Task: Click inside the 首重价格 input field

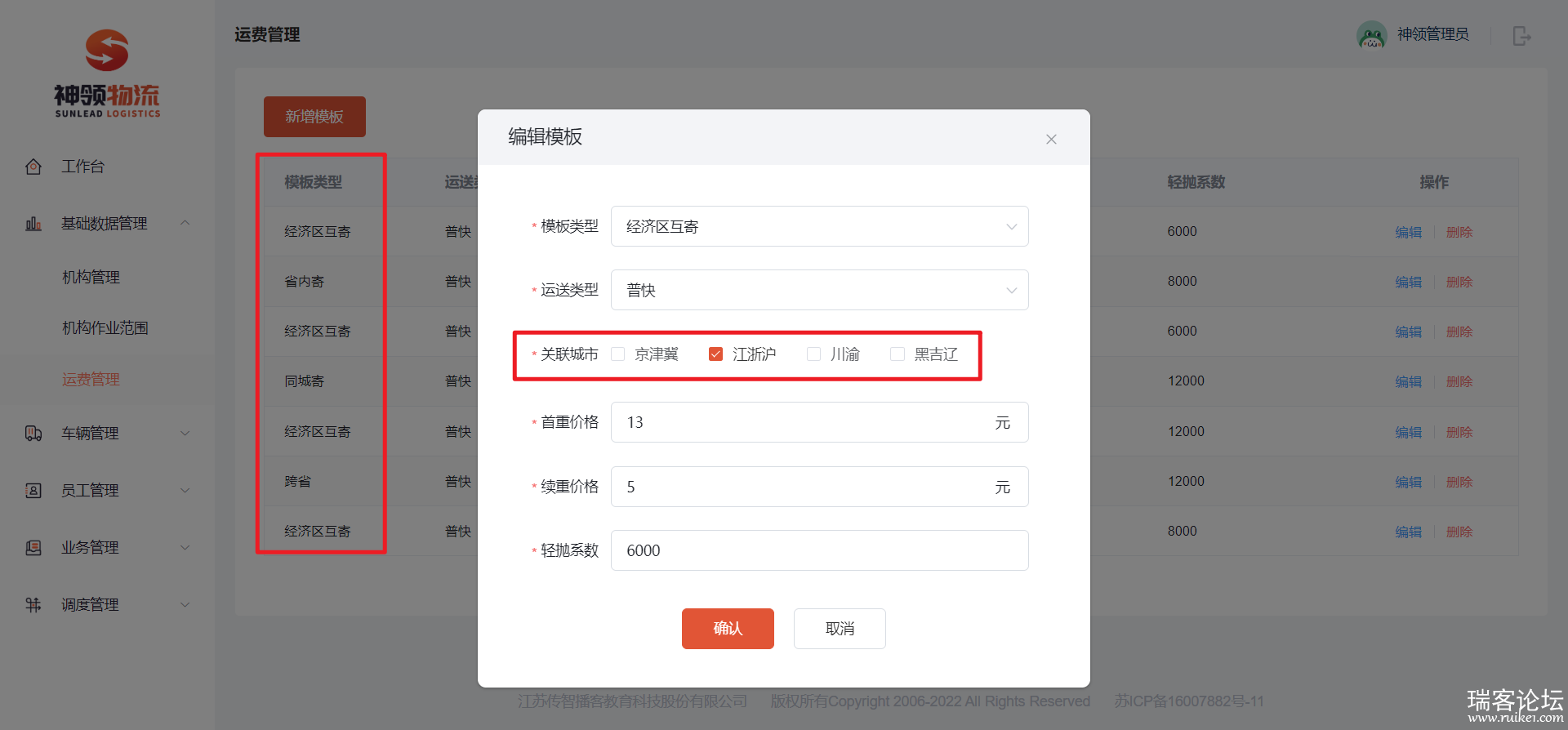Action: click(x=800, y=423)
